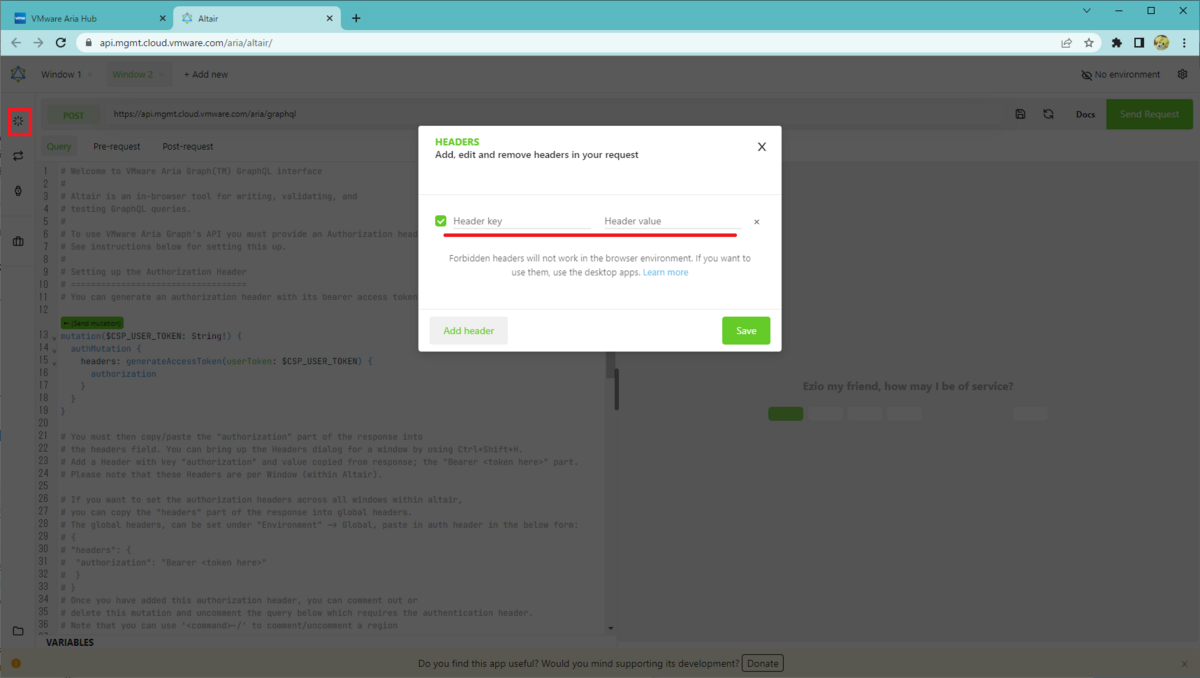The image size is (1200, 678).
Task: Follow the Learn more link
Action: click(x=665, y=272)
